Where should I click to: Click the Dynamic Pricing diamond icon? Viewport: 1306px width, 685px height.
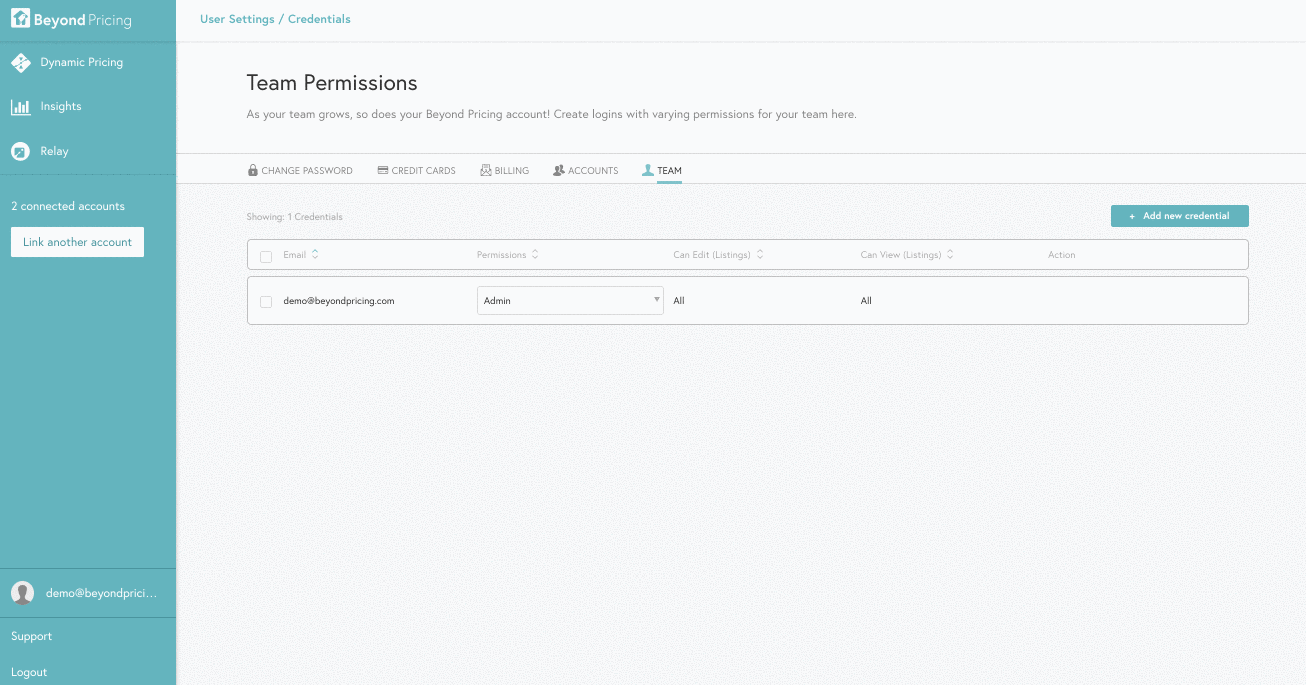click(21, 63)
